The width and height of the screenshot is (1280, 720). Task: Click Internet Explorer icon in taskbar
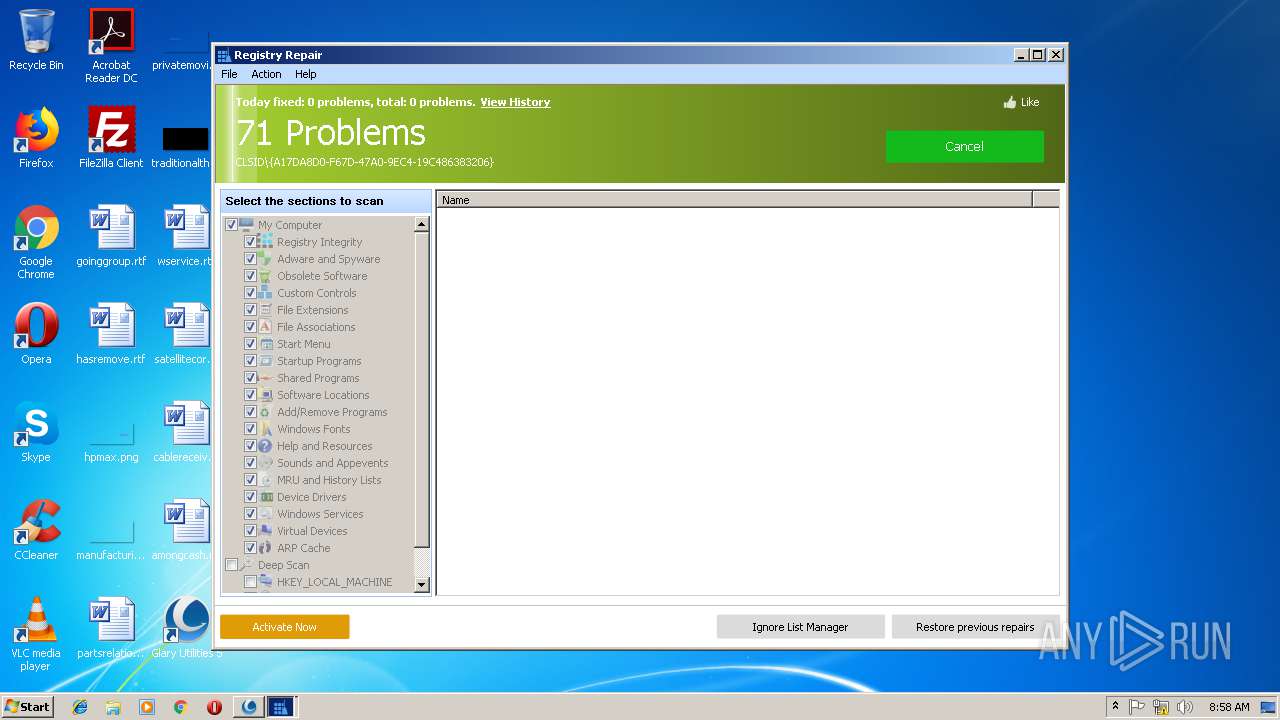[x=80, y=707]
